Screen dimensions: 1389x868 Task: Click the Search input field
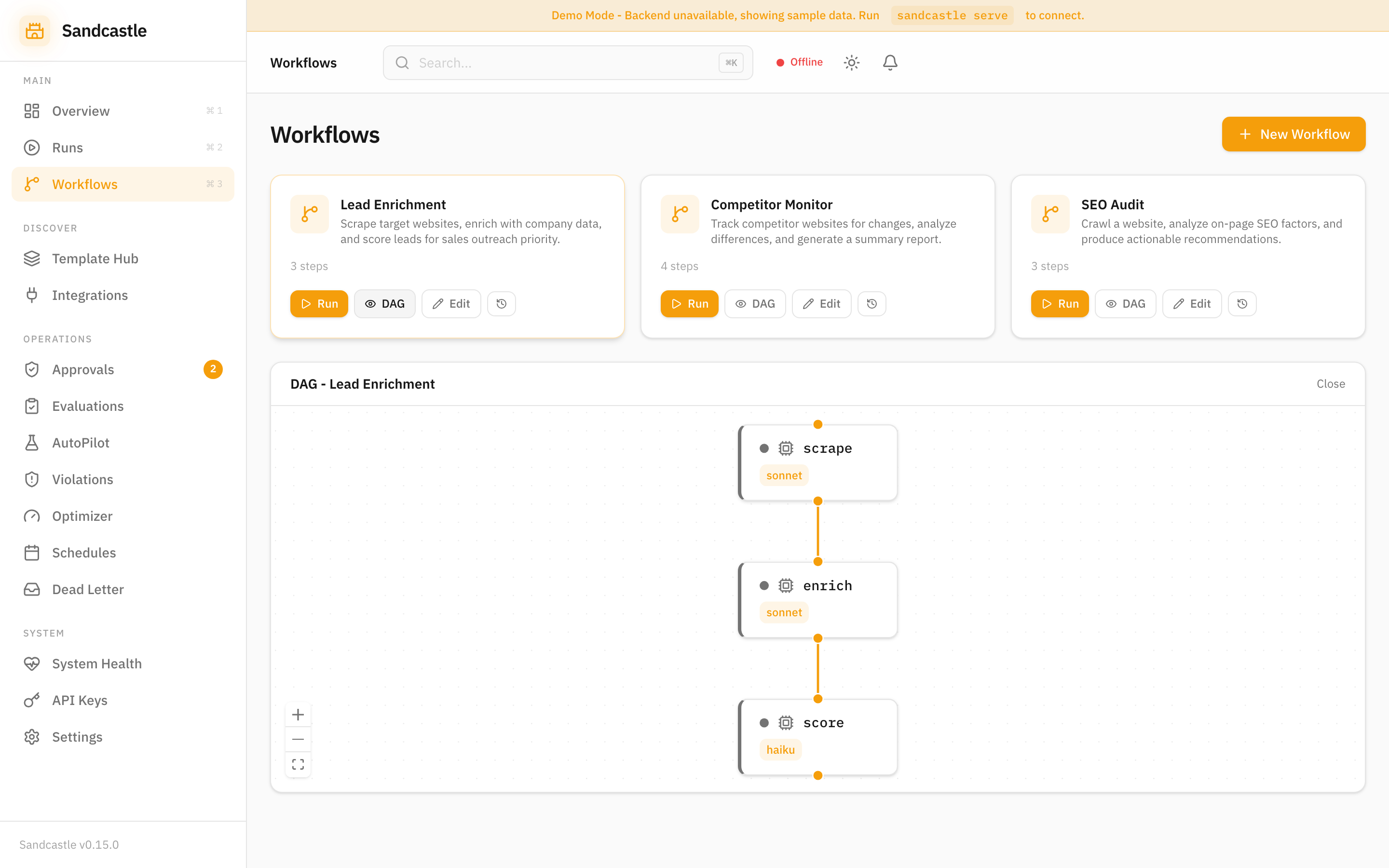point(565,63)
